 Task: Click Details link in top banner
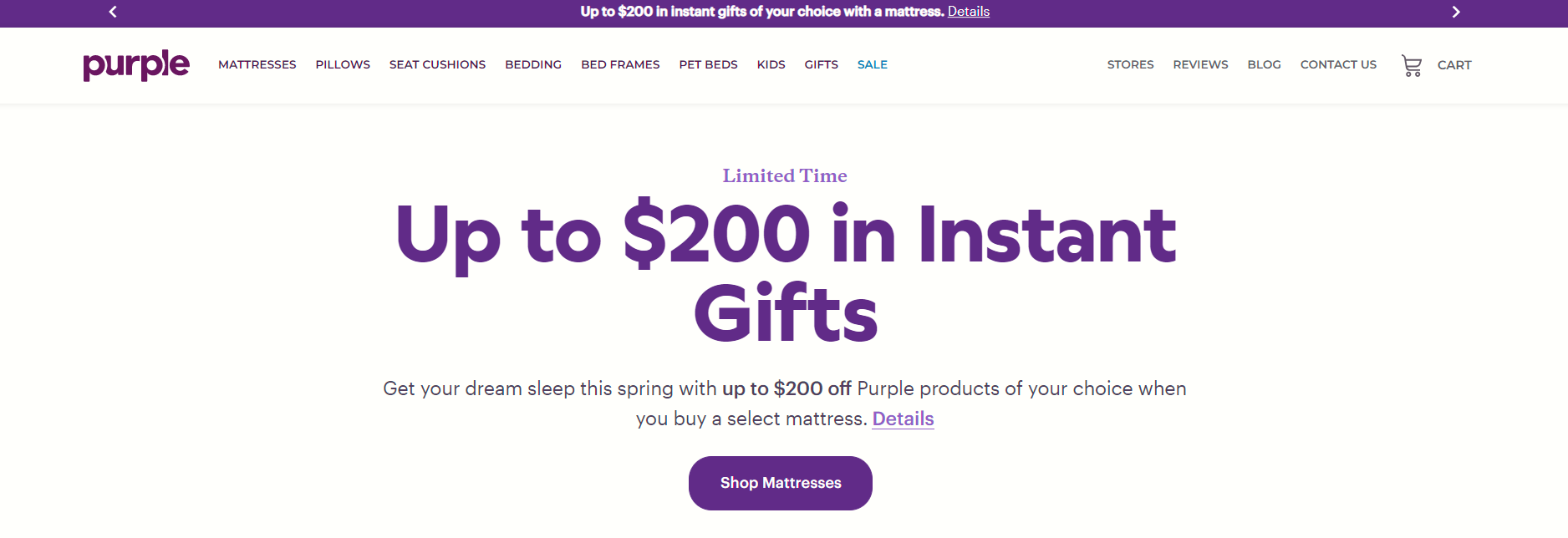coord(968,12)
